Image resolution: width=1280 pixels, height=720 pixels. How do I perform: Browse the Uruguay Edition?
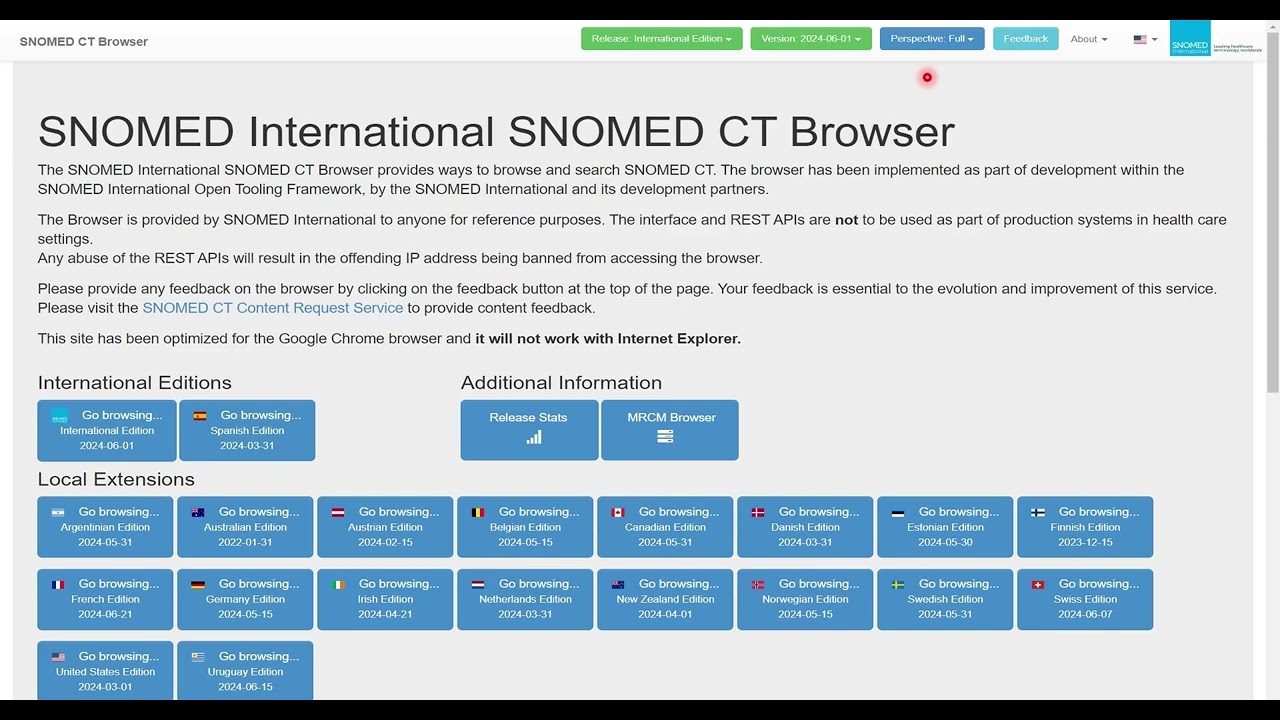(x=245, y=671)
